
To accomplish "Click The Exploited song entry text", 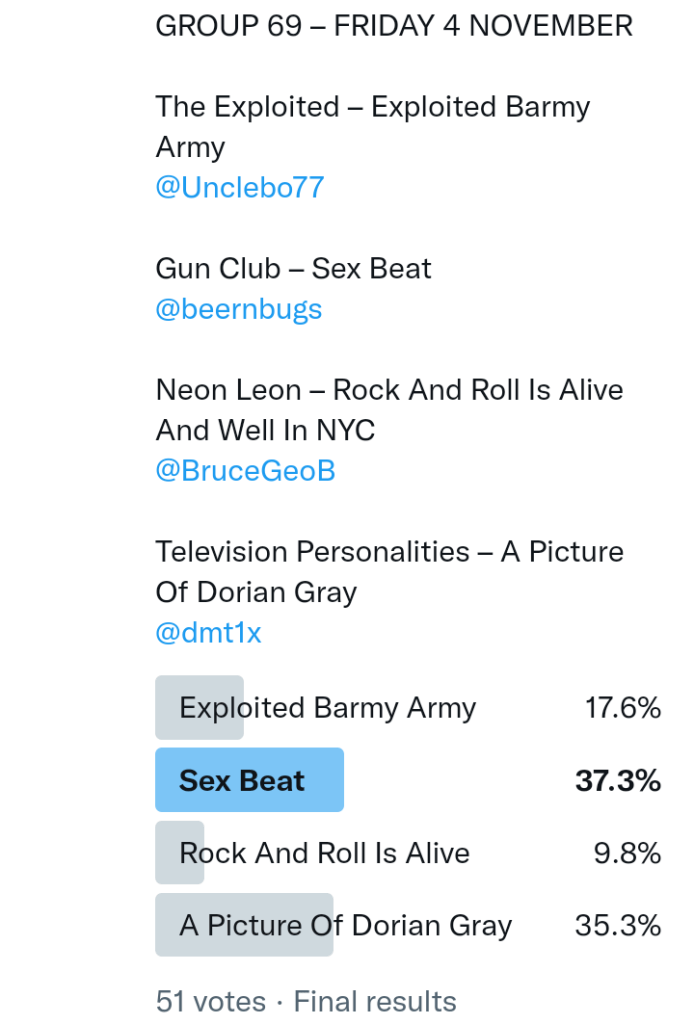I will tap(372, 107).
